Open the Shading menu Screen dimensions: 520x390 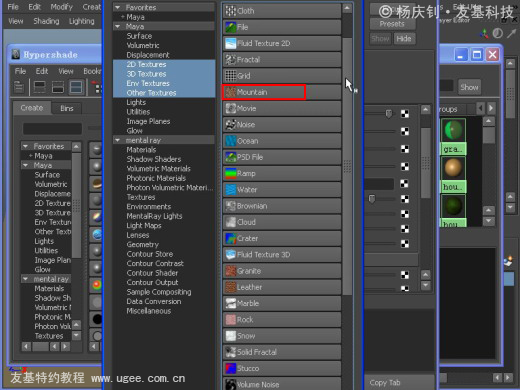pyautogui.click(x=46, y=21)
